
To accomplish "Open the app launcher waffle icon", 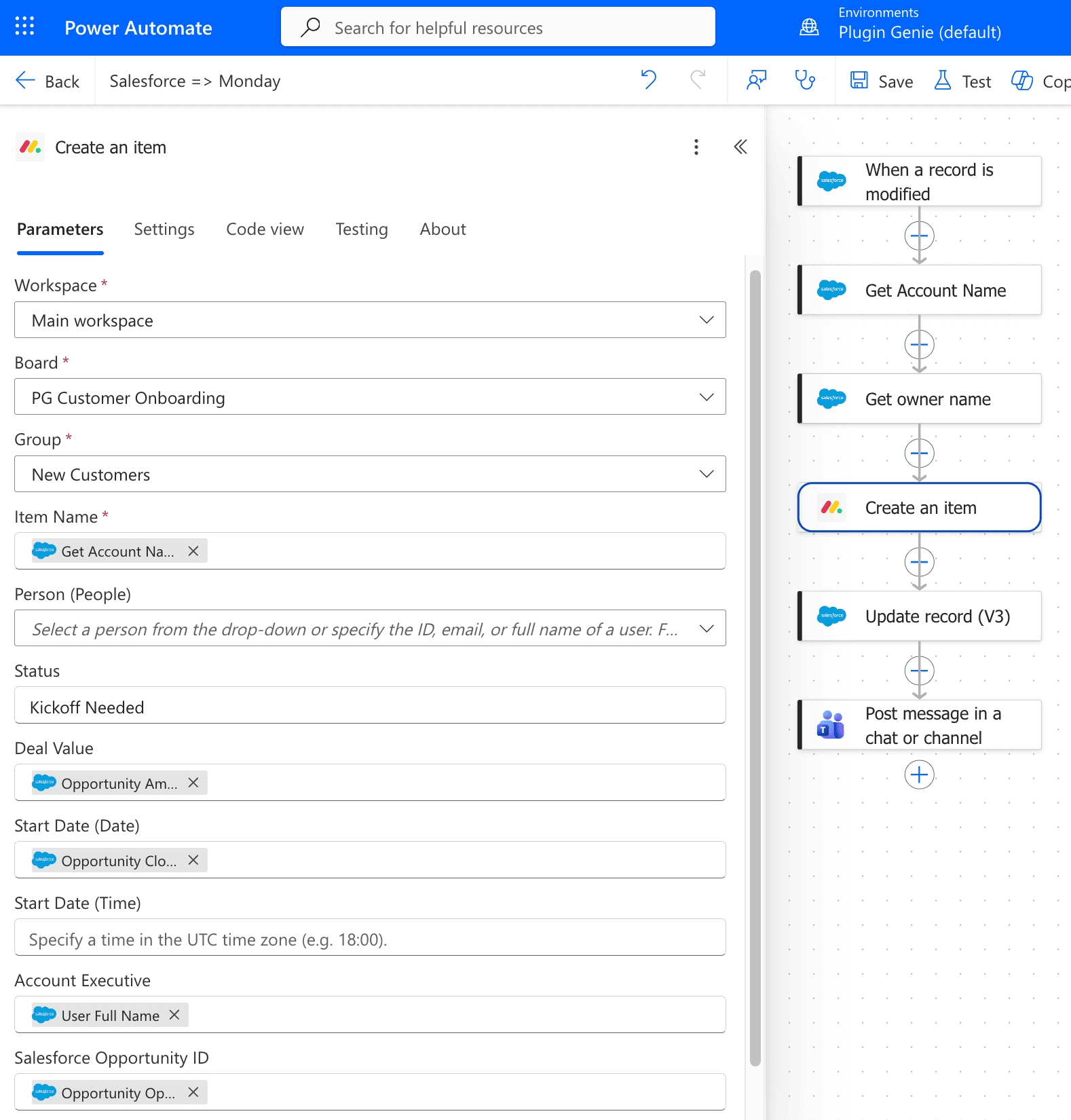I will [x=24, y=26].
